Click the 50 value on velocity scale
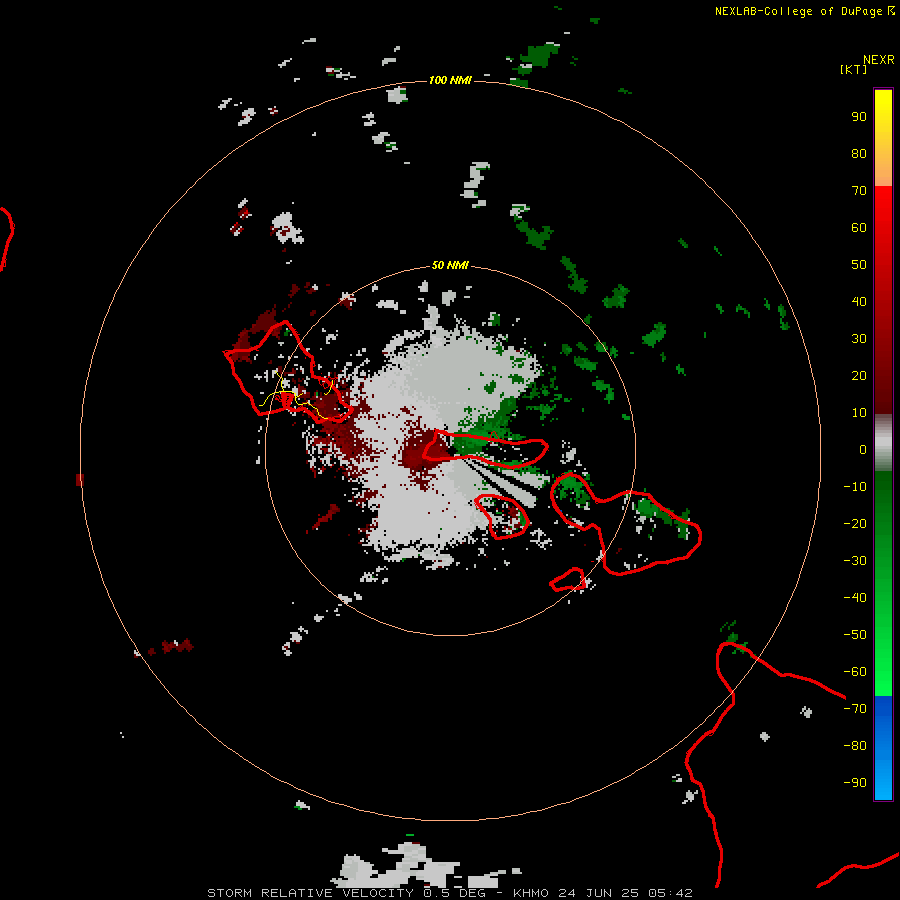900x900 pixels. 859,265
